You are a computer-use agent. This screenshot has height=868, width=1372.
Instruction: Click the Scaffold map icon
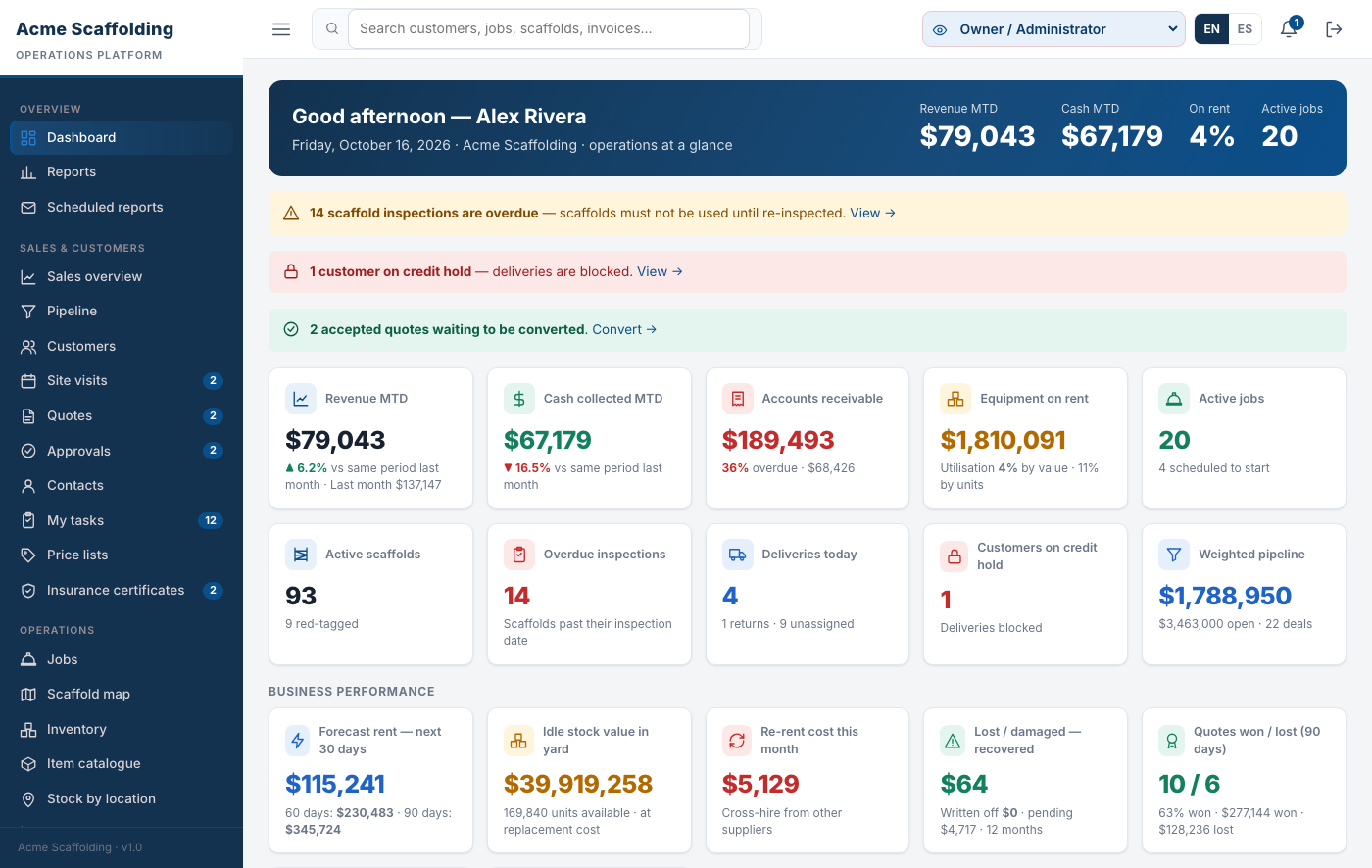[x=28, y=695]
